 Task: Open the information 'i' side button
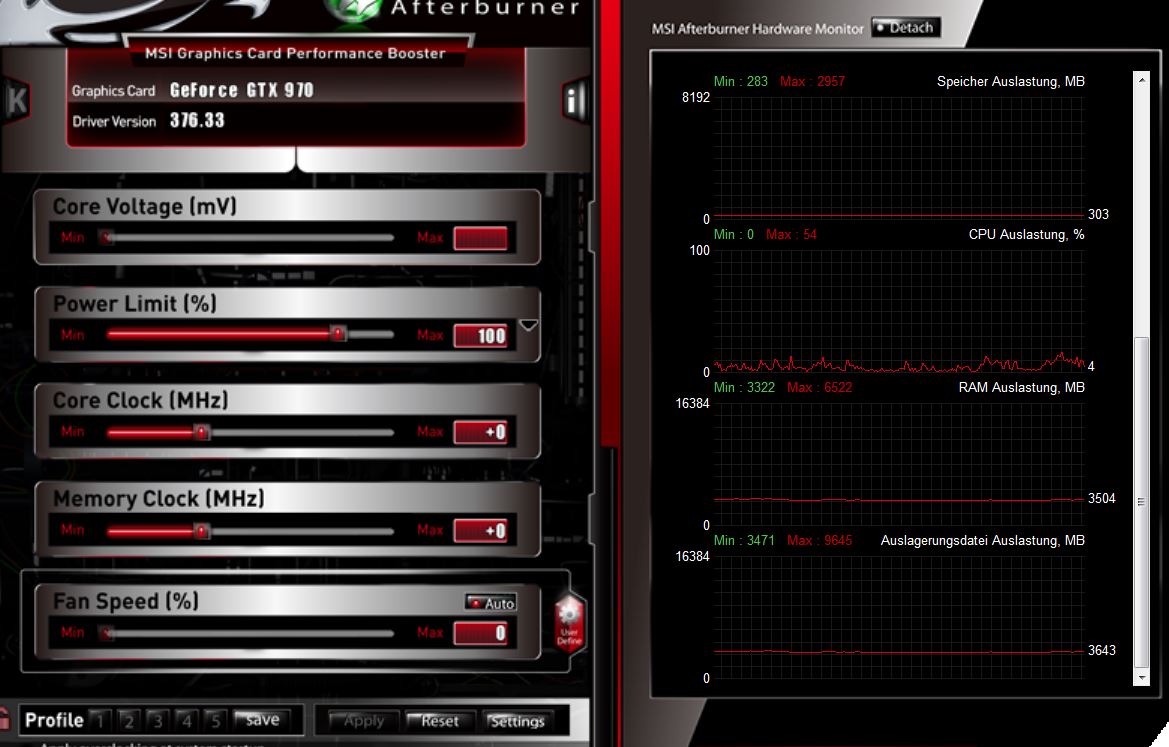click(573, 100)
